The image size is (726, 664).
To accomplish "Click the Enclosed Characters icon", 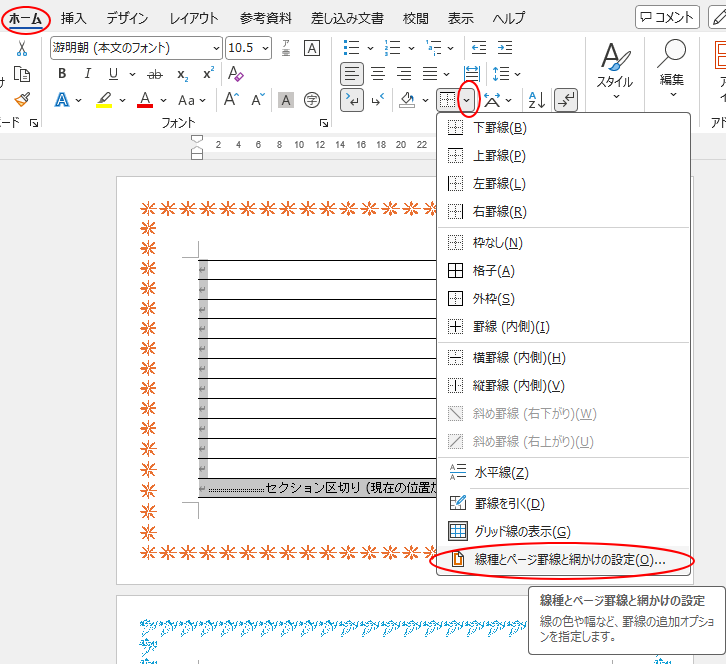I will point(312,100).
